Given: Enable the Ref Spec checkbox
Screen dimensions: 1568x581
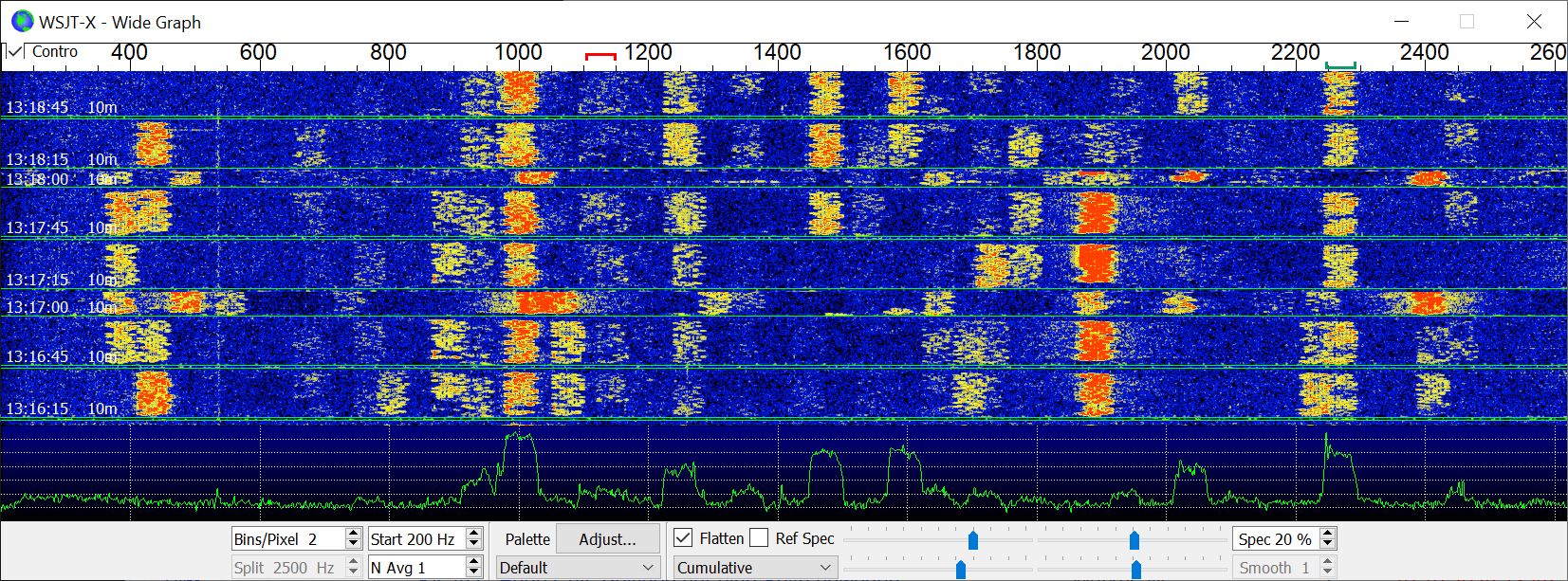Looking at the screenshot, I should click(x=759, y=538).
